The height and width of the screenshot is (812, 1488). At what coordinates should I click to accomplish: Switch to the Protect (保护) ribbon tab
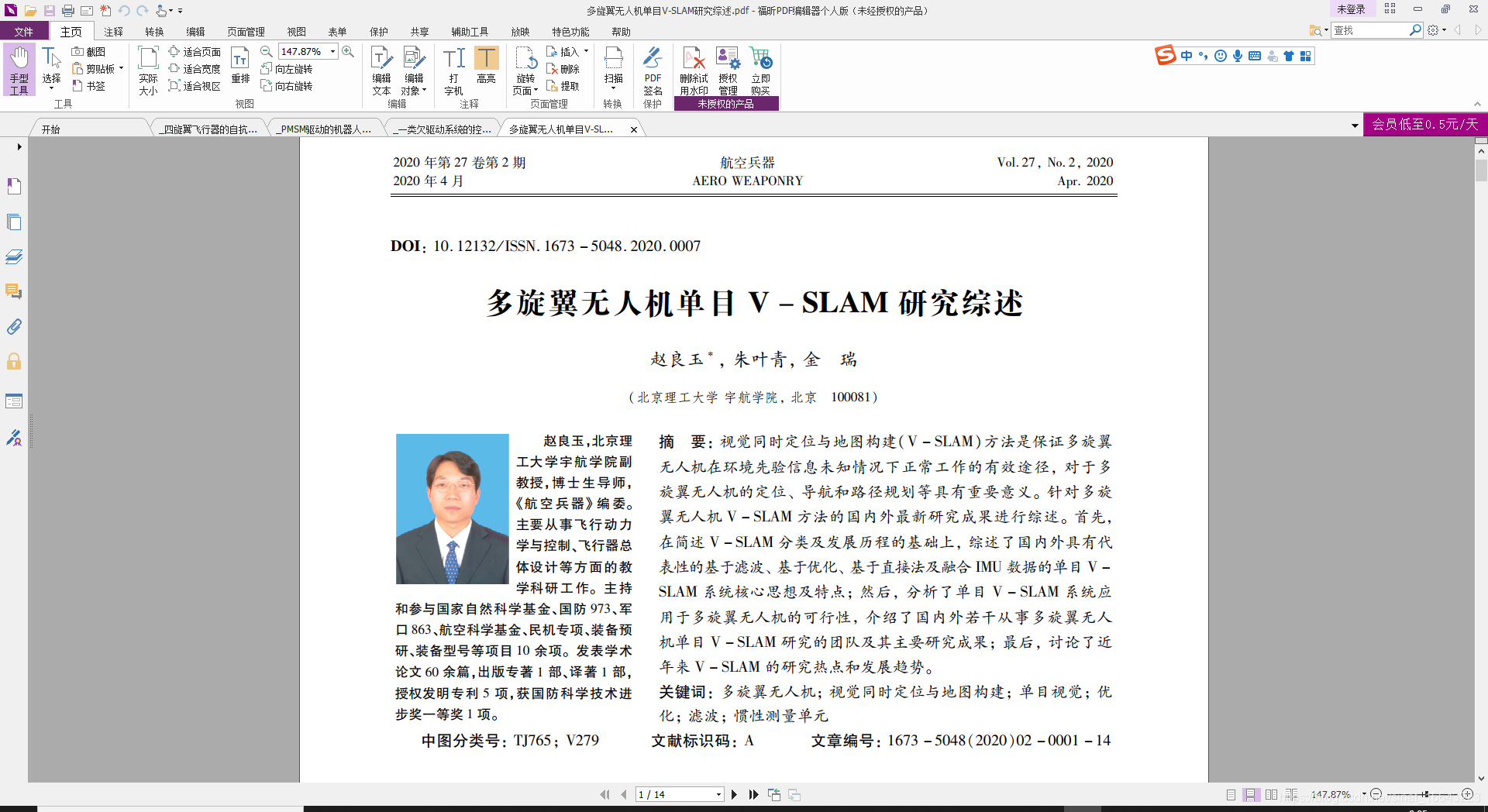tap(379, 32)
